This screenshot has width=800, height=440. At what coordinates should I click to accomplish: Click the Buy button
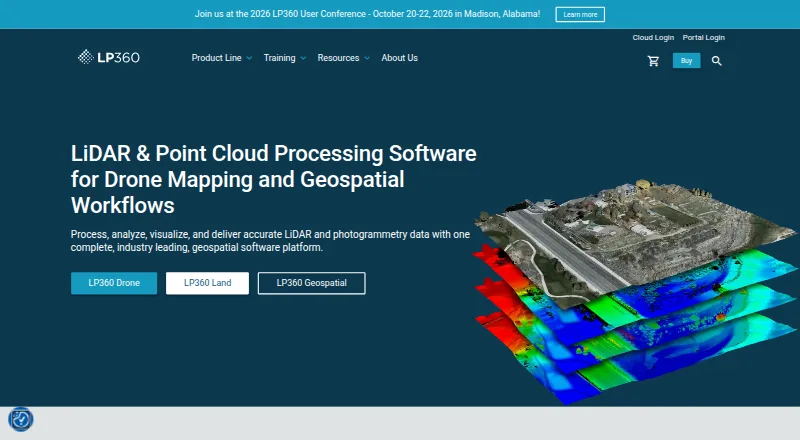686,61
